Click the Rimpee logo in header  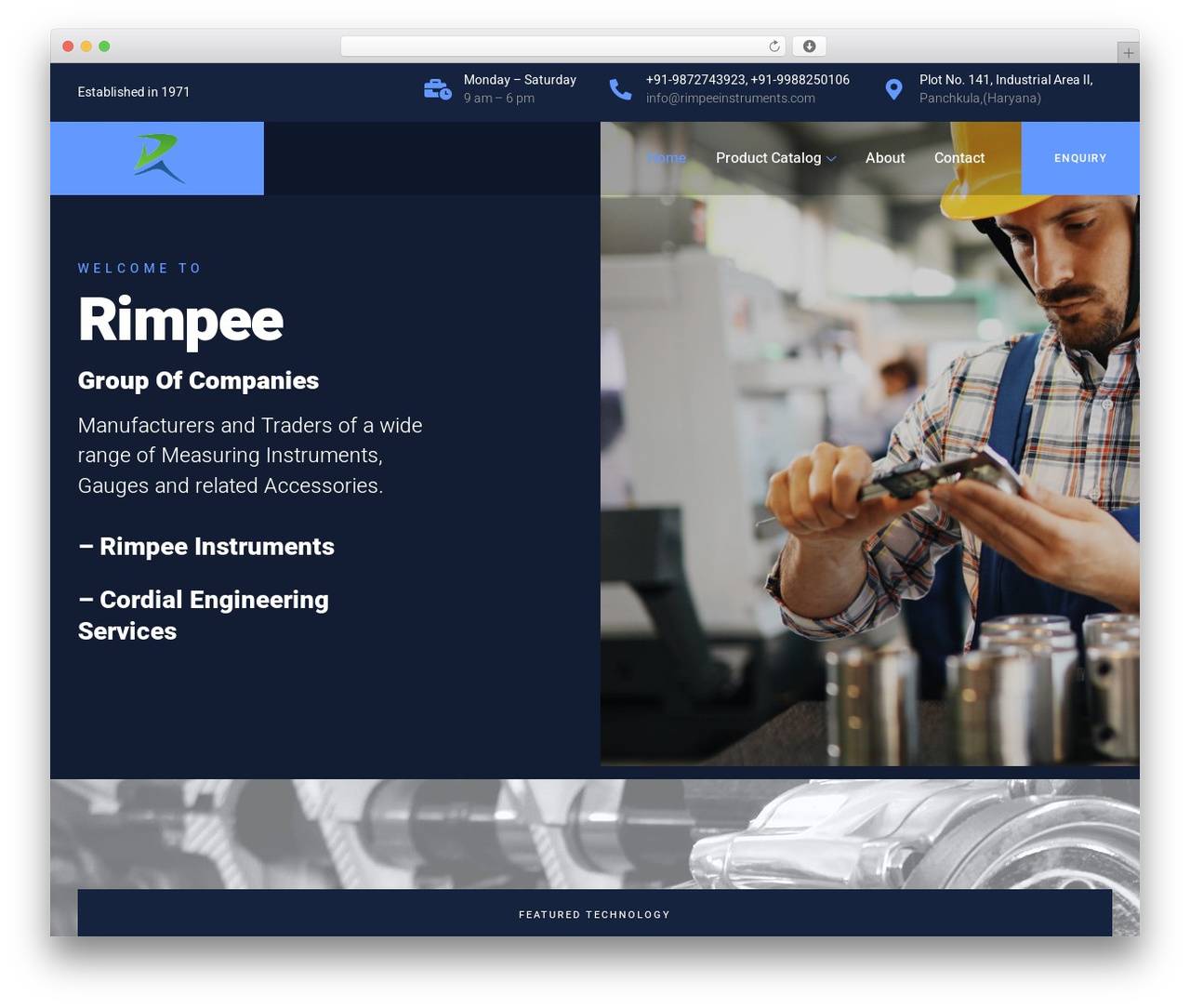pos(159,158)
